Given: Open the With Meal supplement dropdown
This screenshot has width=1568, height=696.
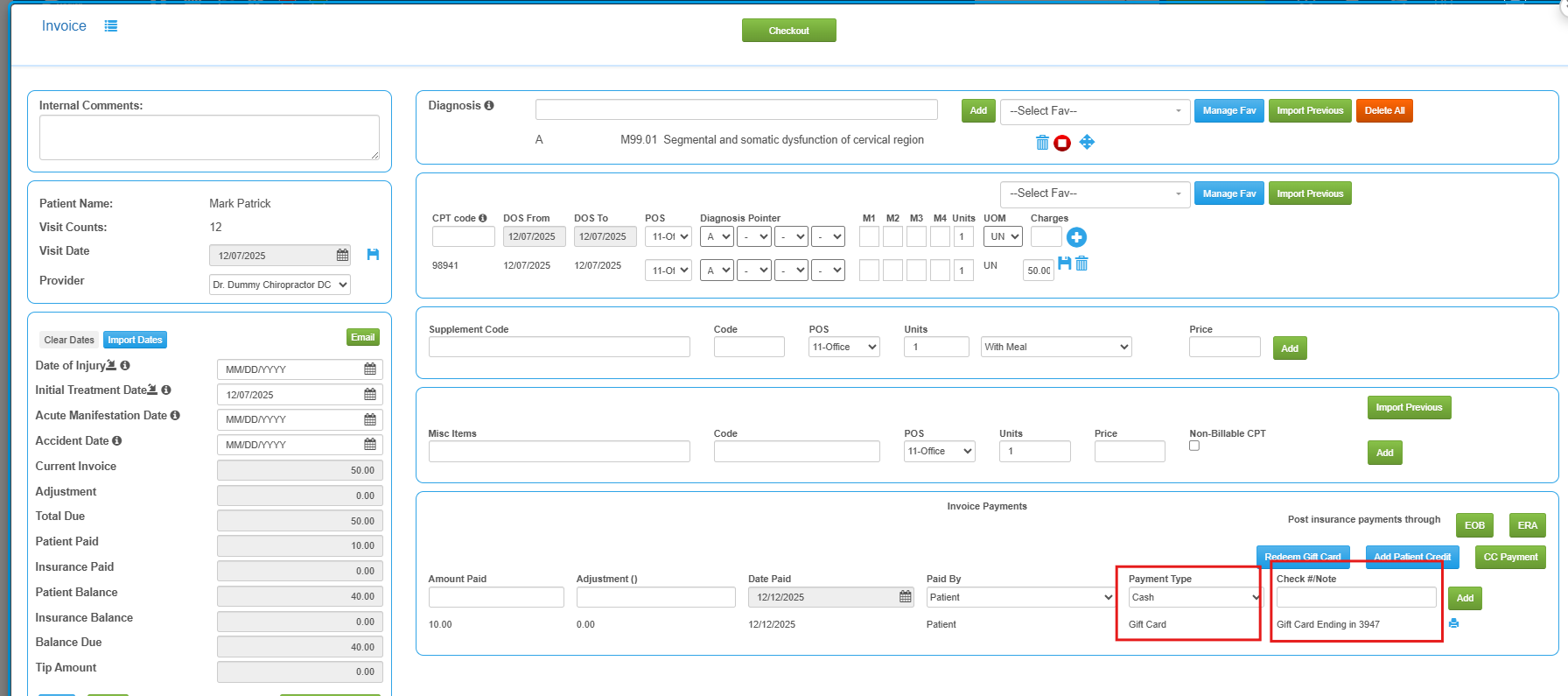Looking at the screenshot, I should [1056, 347].
